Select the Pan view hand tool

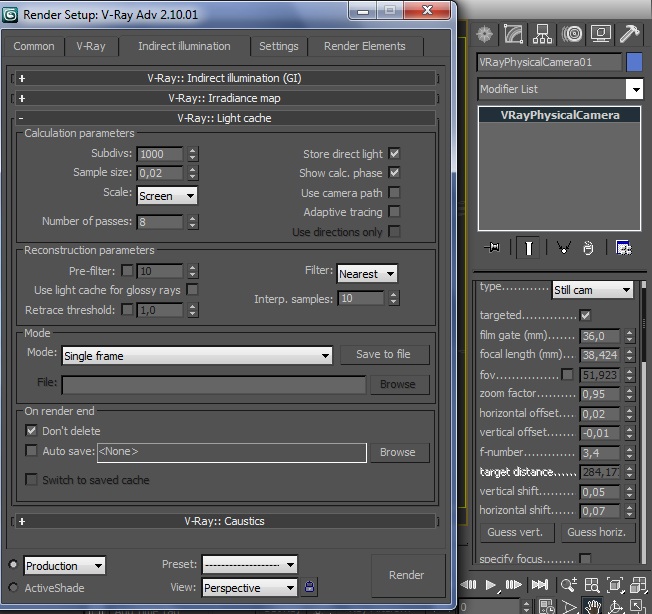[x=593, y=607]
